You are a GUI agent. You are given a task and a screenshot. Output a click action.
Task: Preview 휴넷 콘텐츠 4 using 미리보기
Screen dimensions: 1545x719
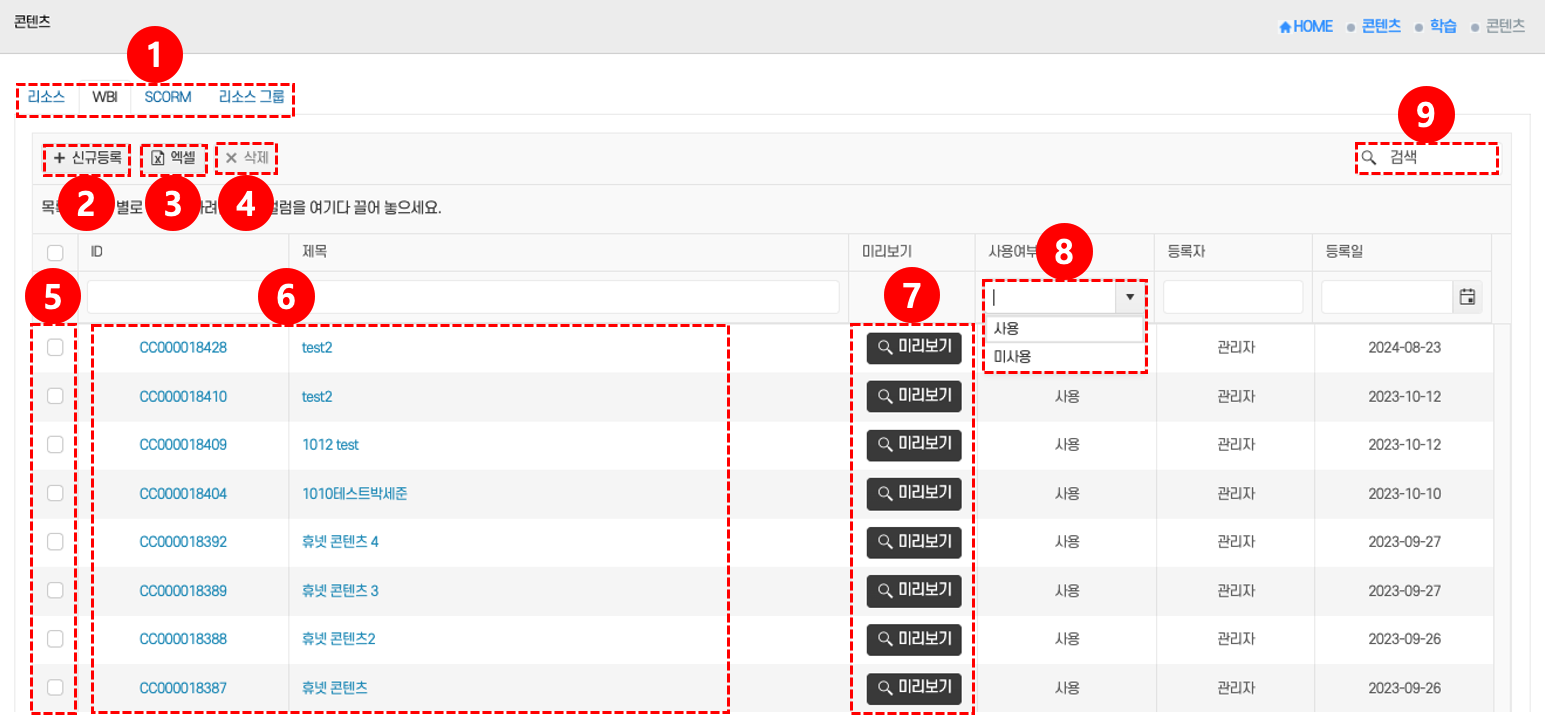coord(914,542)
